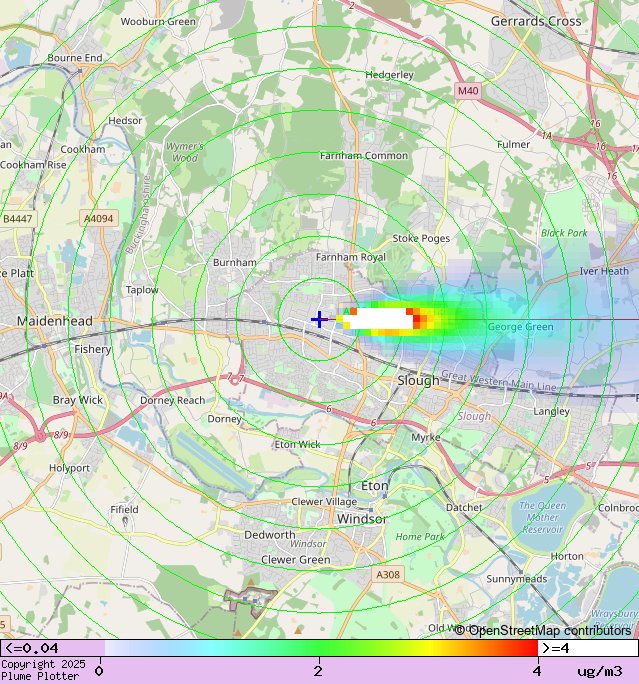Click the 'Slough' town label
Image resolution: width=639 pixels, height=684 pixels.
click(418, 380)
